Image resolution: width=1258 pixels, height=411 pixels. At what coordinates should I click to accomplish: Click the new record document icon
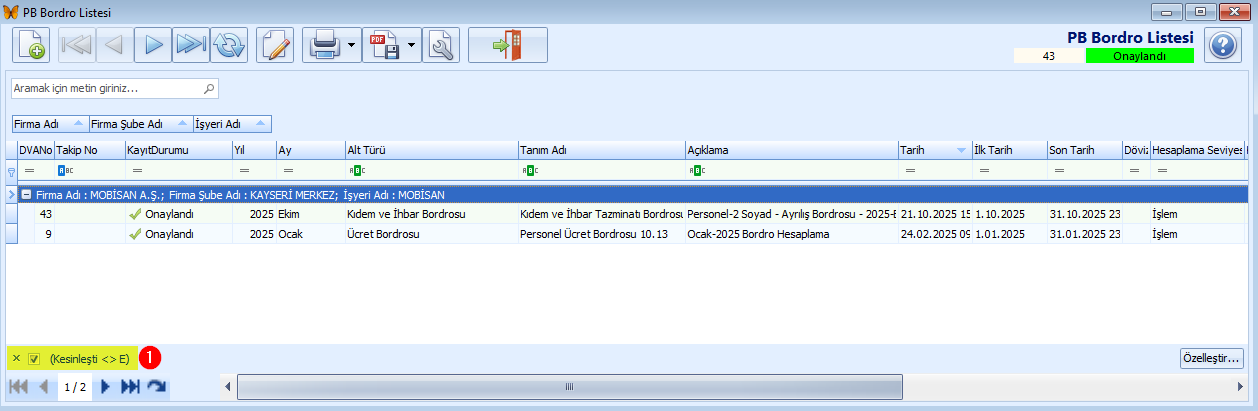(x=31, y=46)
